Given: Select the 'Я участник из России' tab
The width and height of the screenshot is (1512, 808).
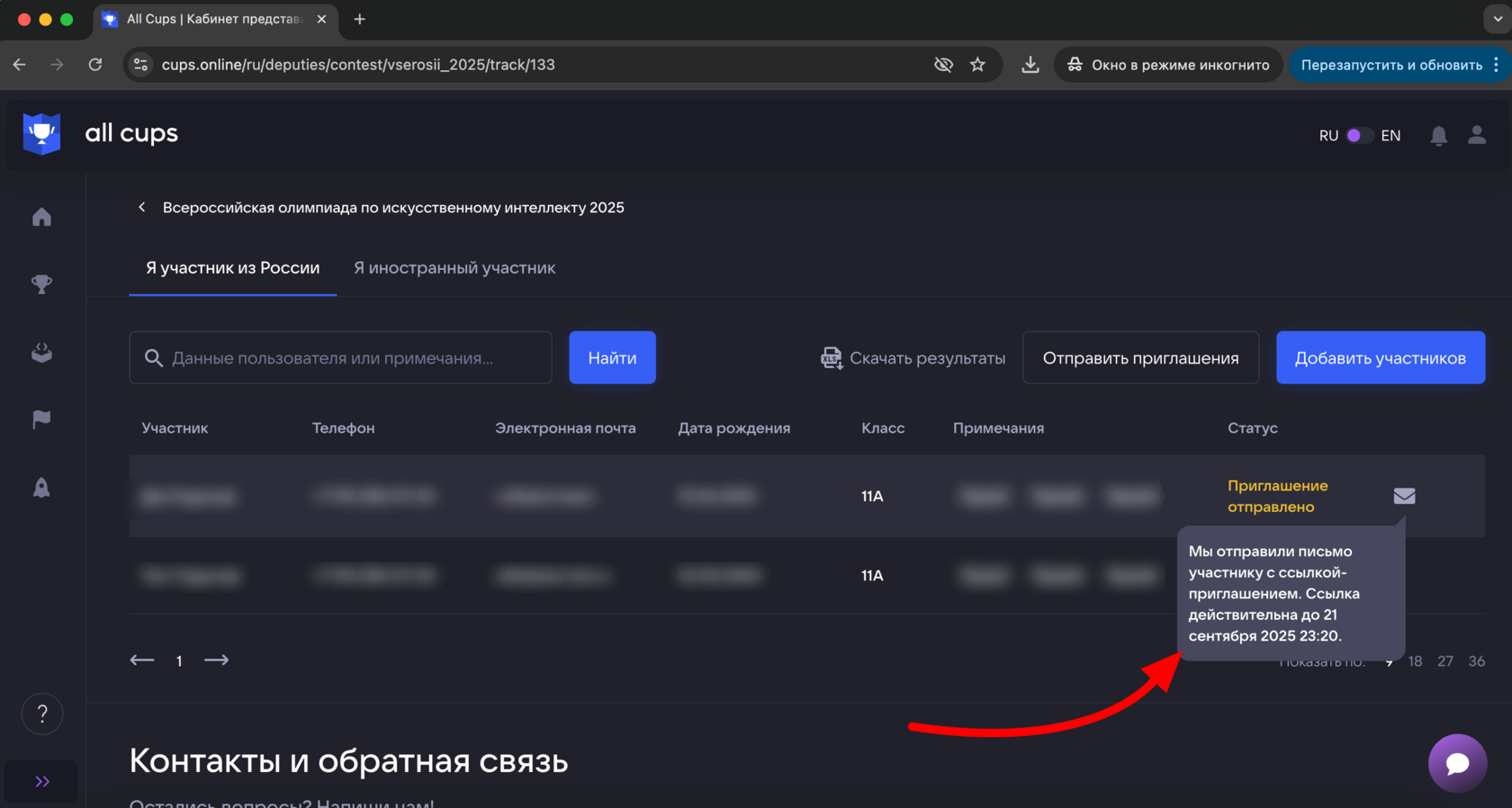Looking at the screenshot, I should pos(232,268).
